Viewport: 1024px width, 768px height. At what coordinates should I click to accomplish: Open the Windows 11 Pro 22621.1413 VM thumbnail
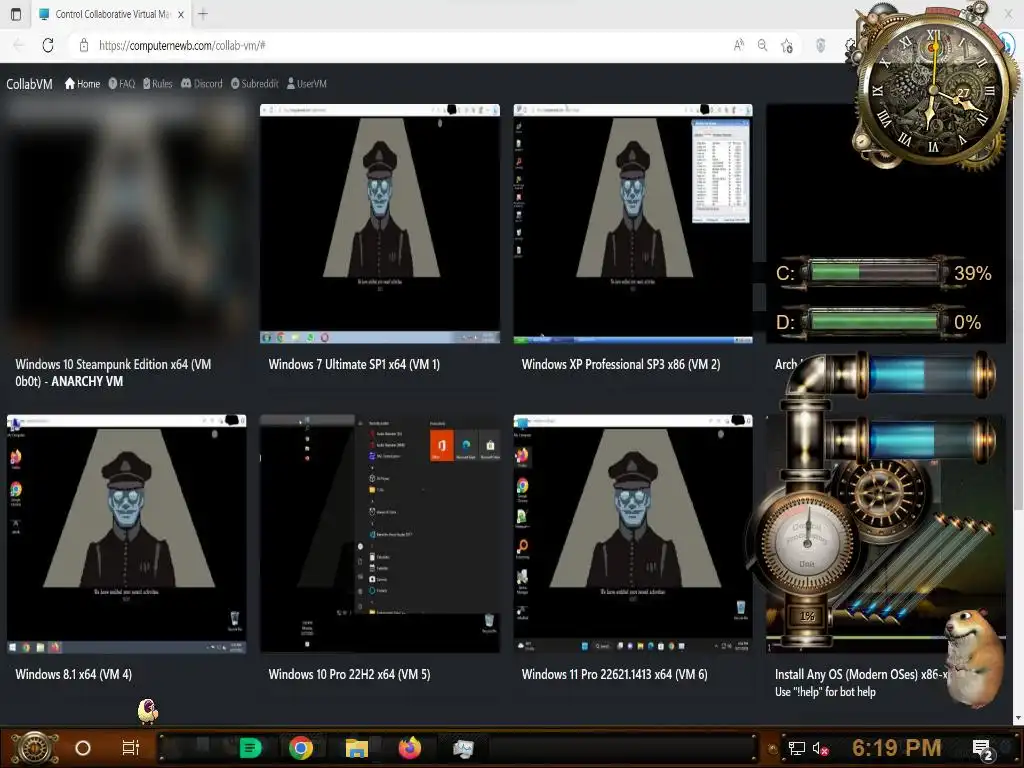pyautogui.click(x=633, y=534)
